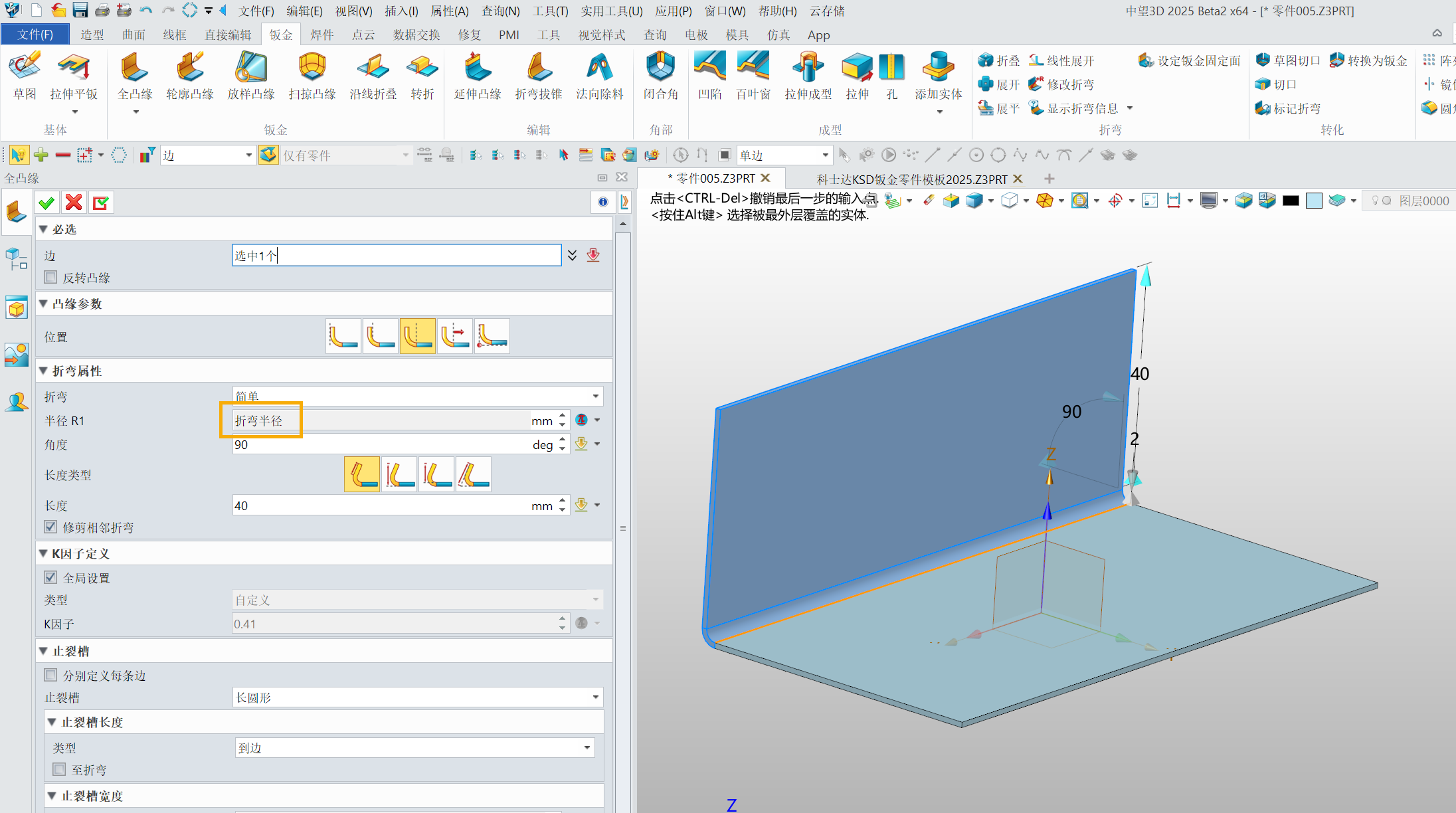Viewport: 1456px width, 813px height.
Task: Select the 凹陷 forming tool
Action: [x=709, y=76]
